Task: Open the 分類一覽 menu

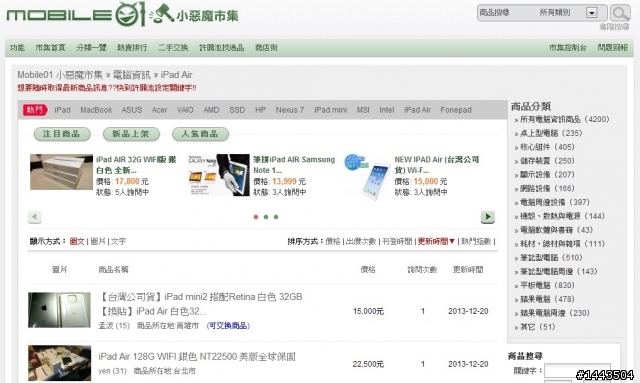Action: (x=91, y=48)
